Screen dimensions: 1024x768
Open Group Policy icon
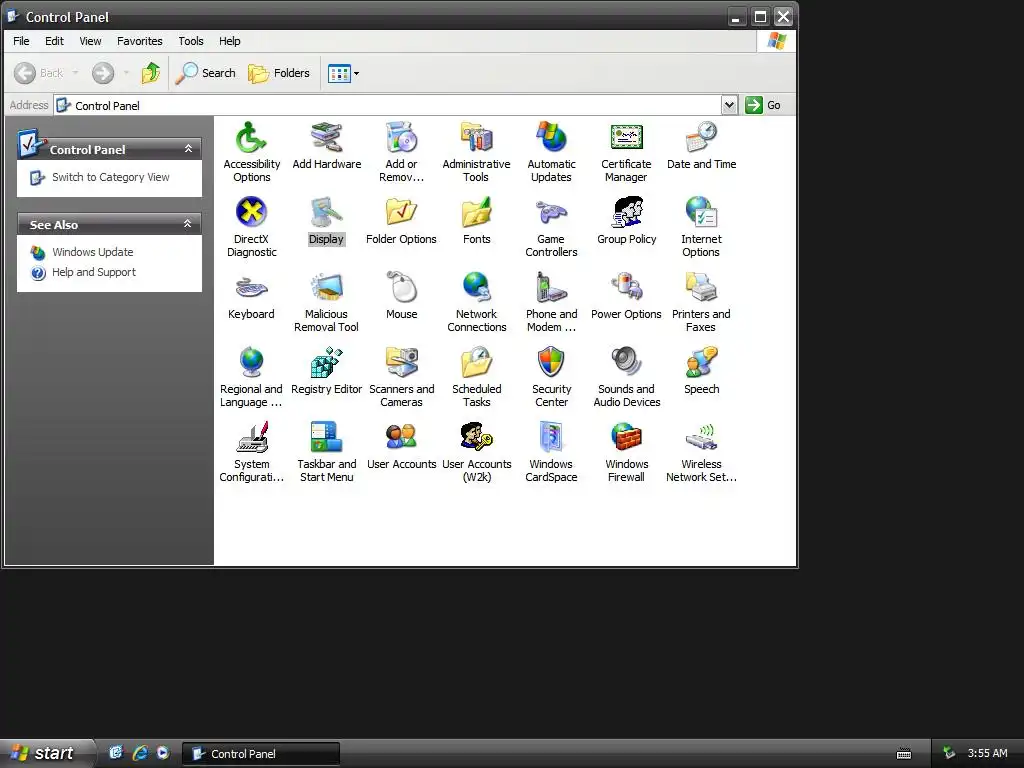pyautogui.click(x=626, y=213)
